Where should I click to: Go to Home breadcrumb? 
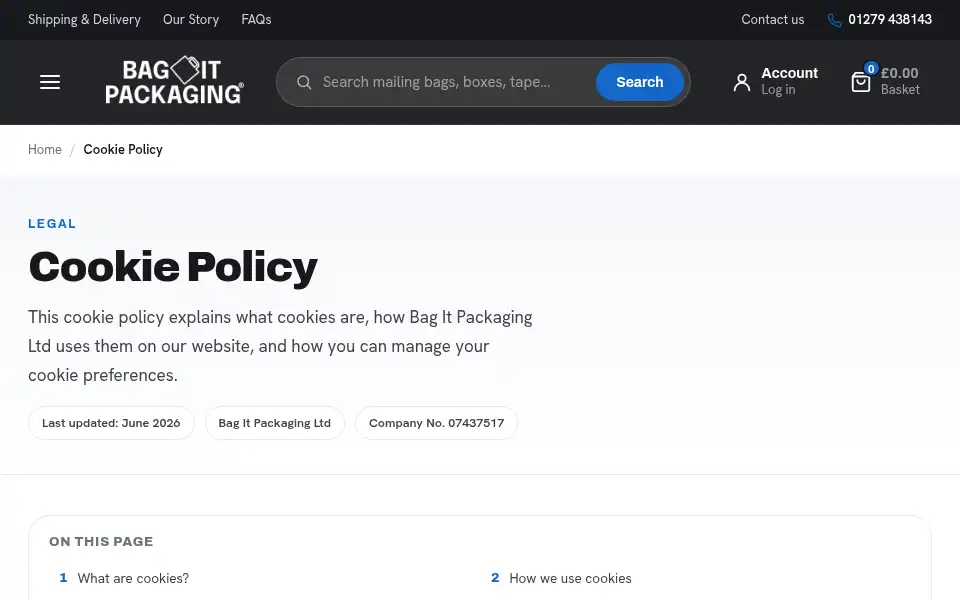[45, 149]
